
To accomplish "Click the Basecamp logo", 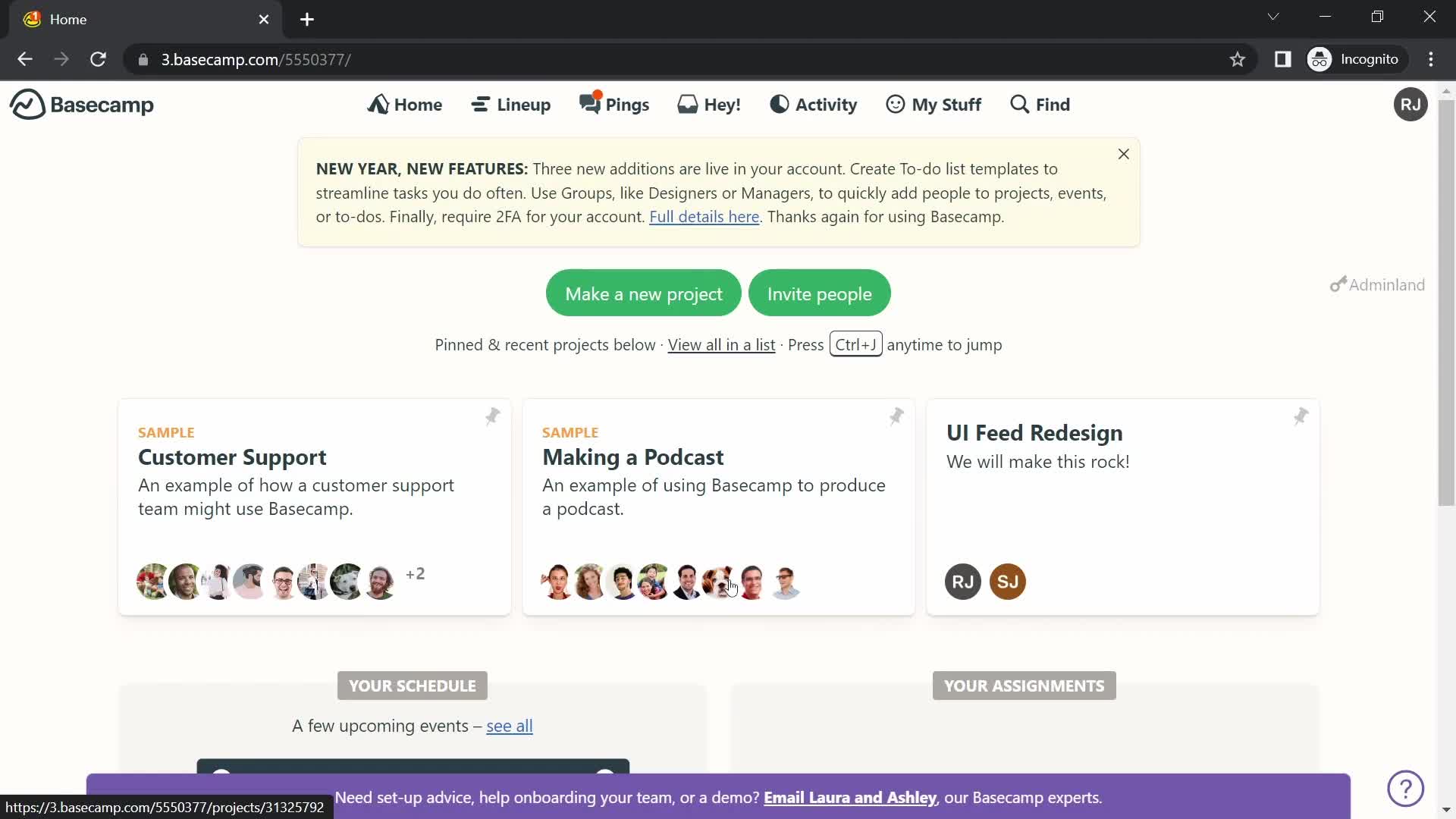I will (82, 105).
